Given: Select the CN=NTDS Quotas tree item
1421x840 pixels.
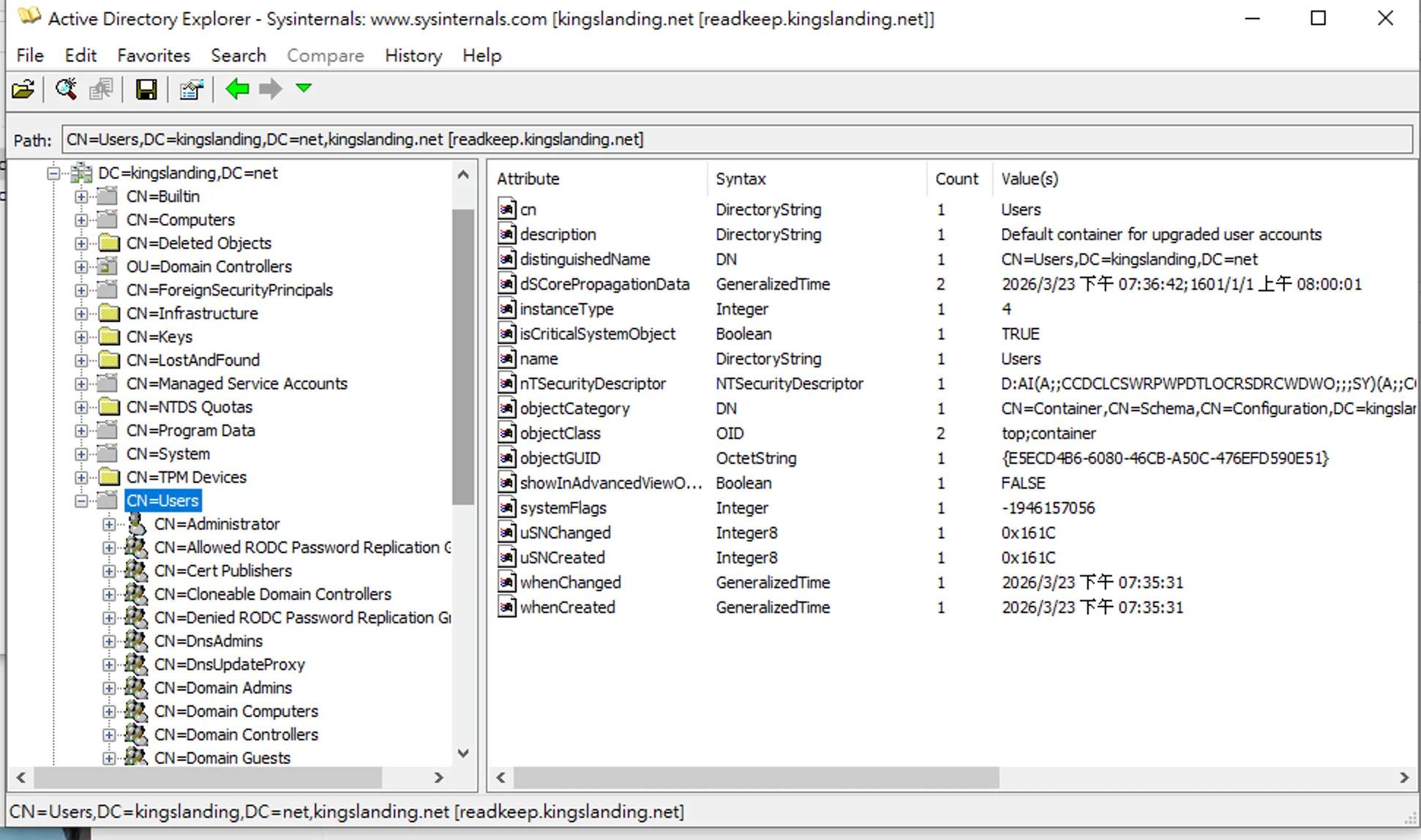Looking at the screenshot, I should click(190, 407).
